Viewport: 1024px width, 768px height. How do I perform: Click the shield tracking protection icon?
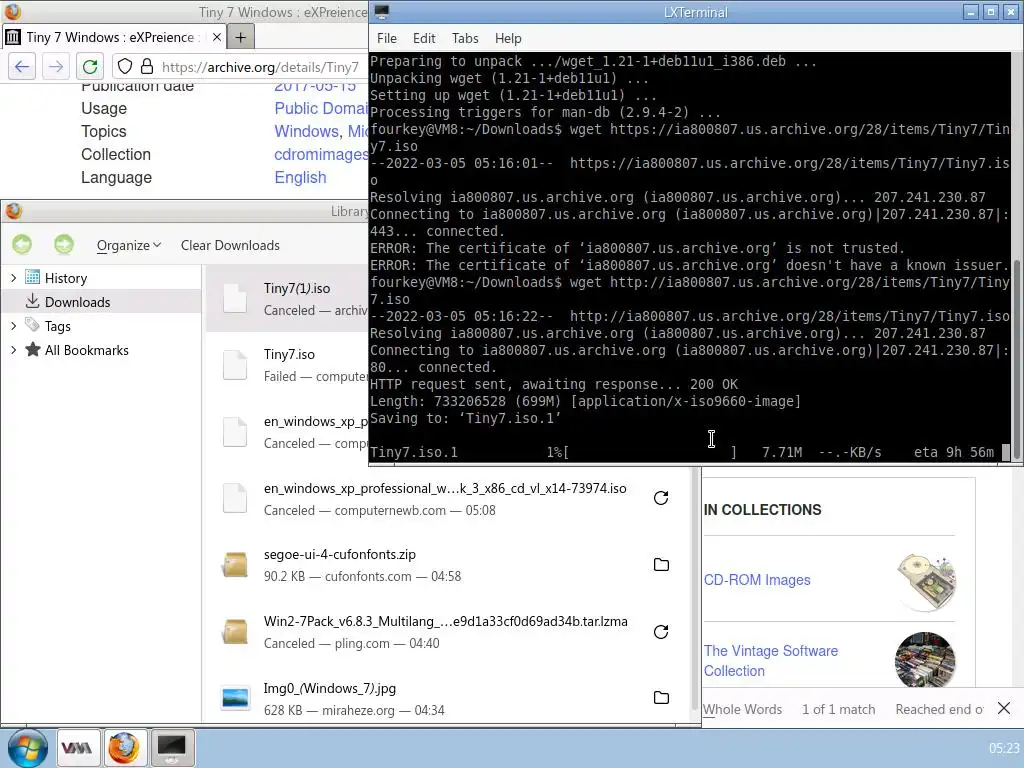pyautogui.click(x=125, y=67)
